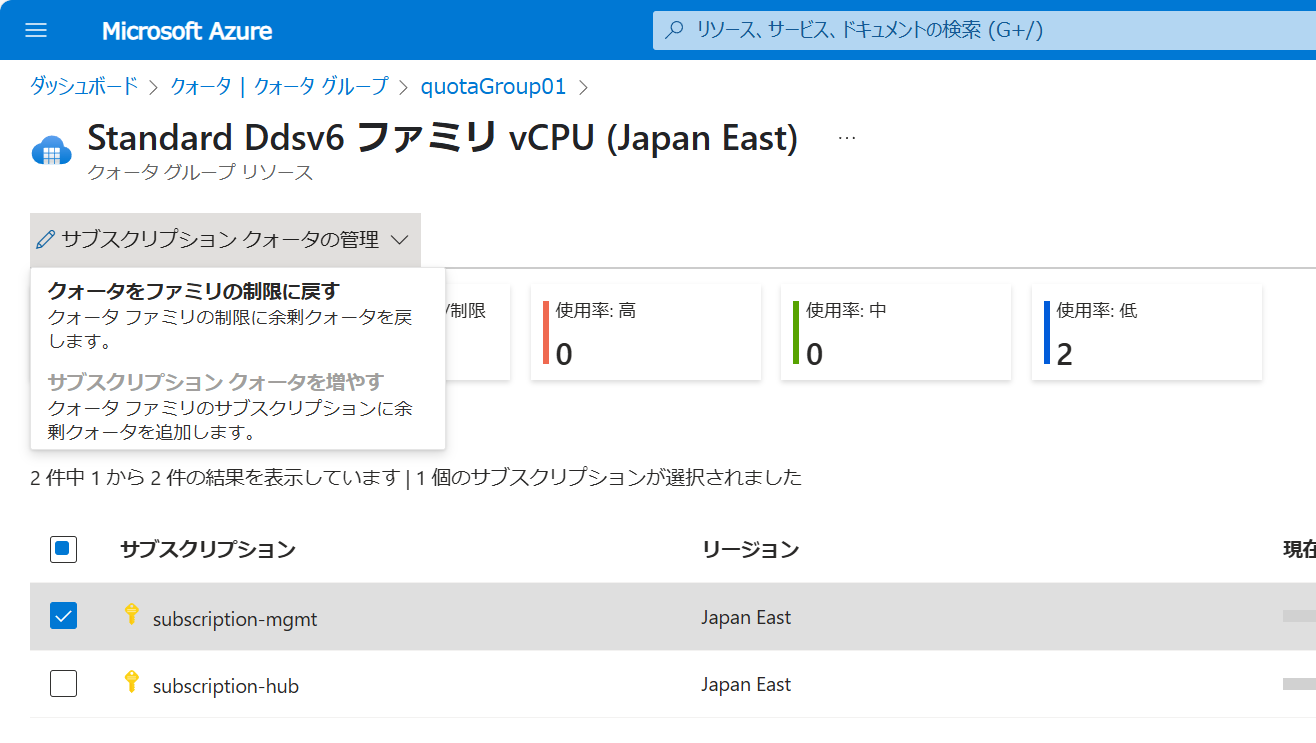Click Standard Ddsv6 ファミリ vCPU page title
This screenshot has height=743, width=1316.
point(443,138)
